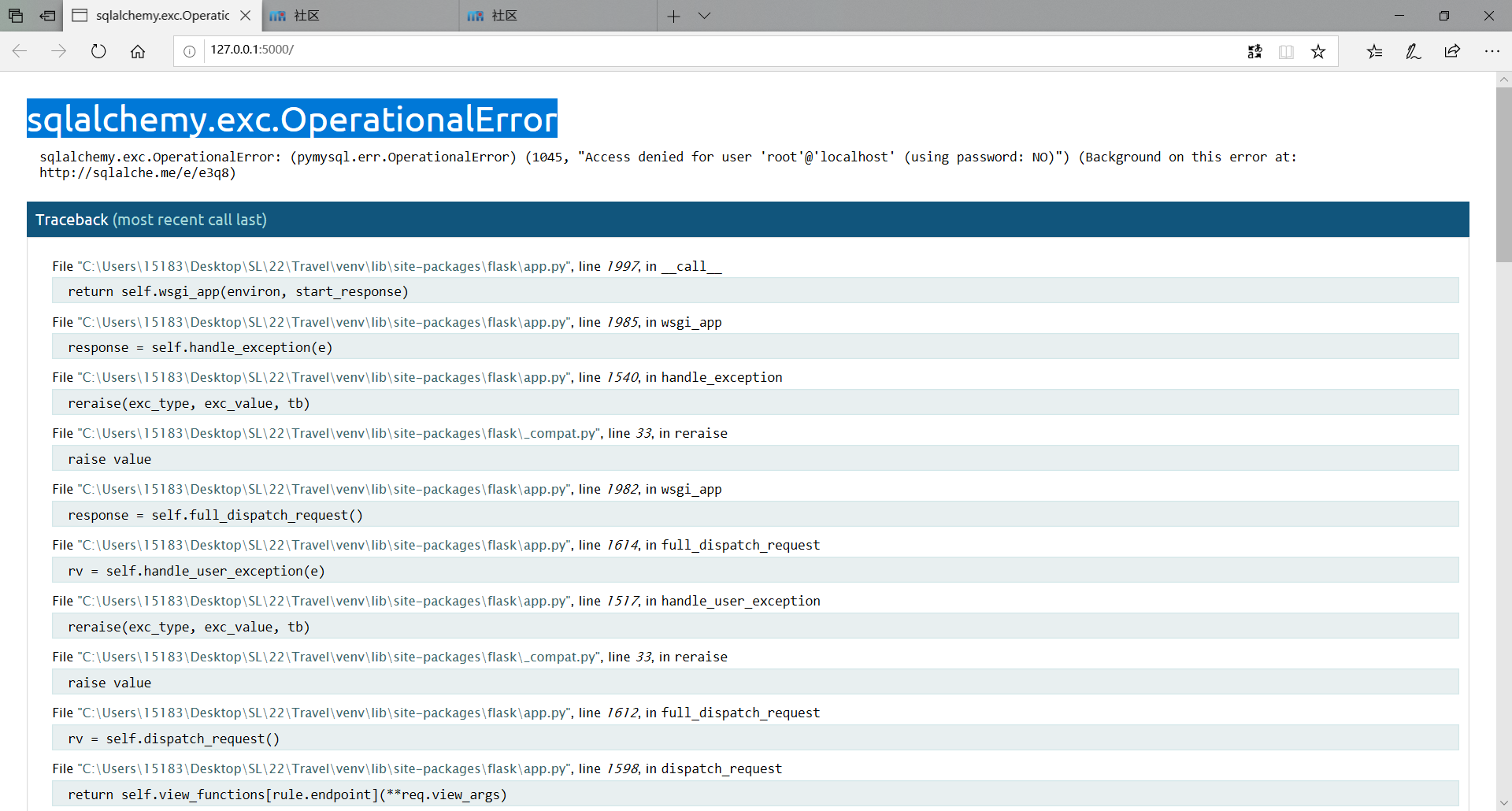Close the sqlalchemy.exc tab

point(245,16)
